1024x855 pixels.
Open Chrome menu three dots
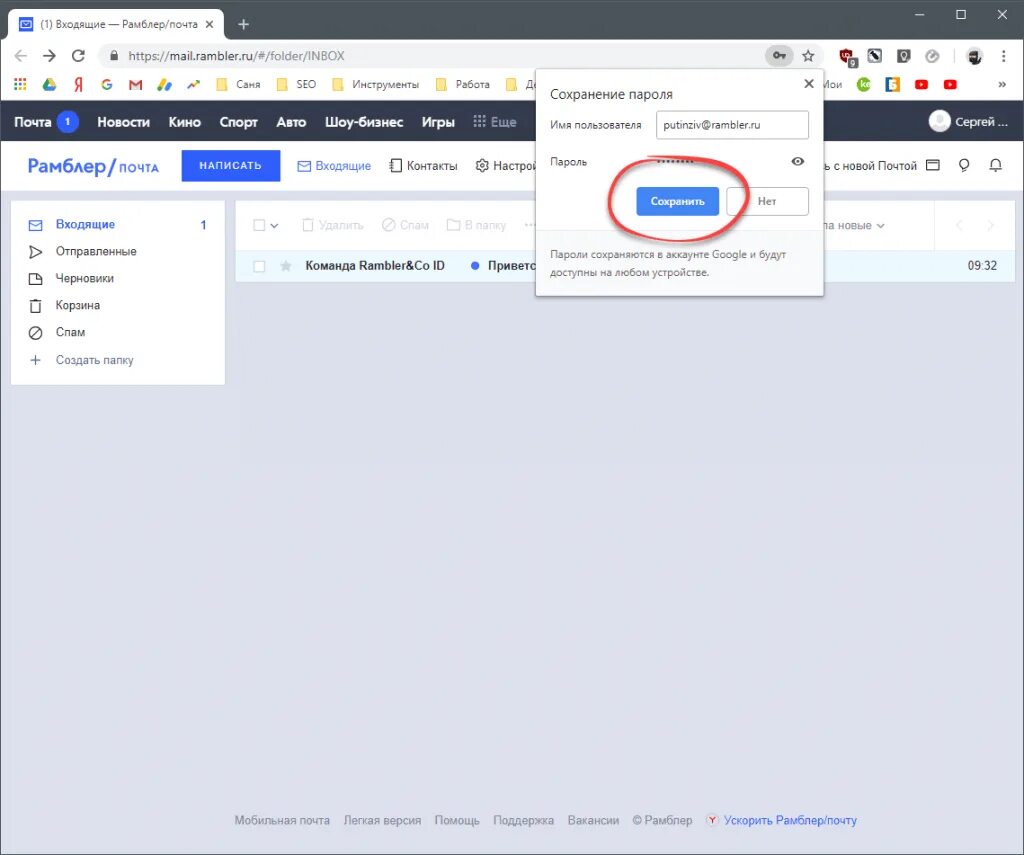[1003, 56]
